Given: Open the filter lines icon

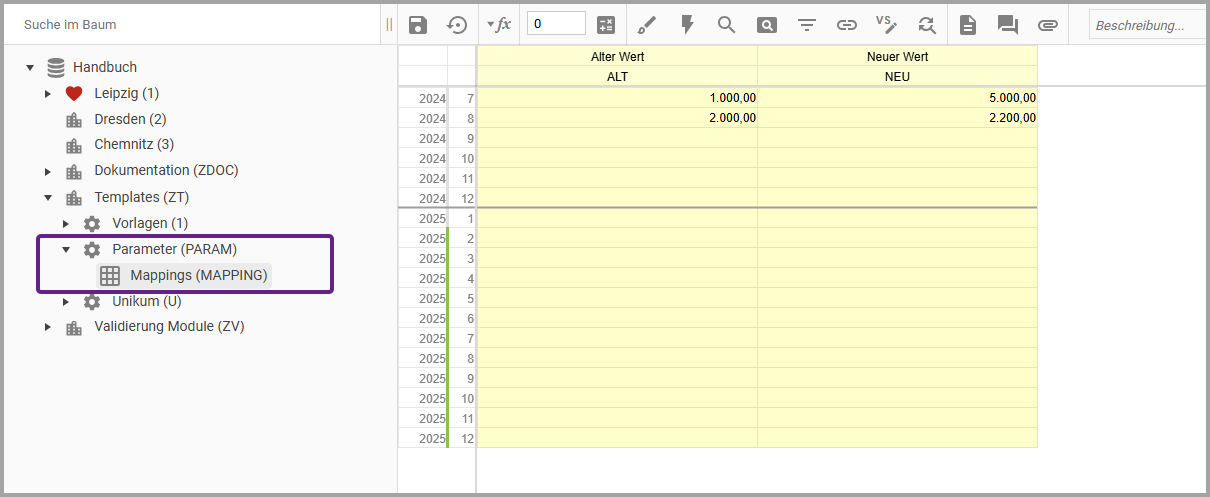Looking at the screenshot, I should pyautogui.click(x=807, y=25).
